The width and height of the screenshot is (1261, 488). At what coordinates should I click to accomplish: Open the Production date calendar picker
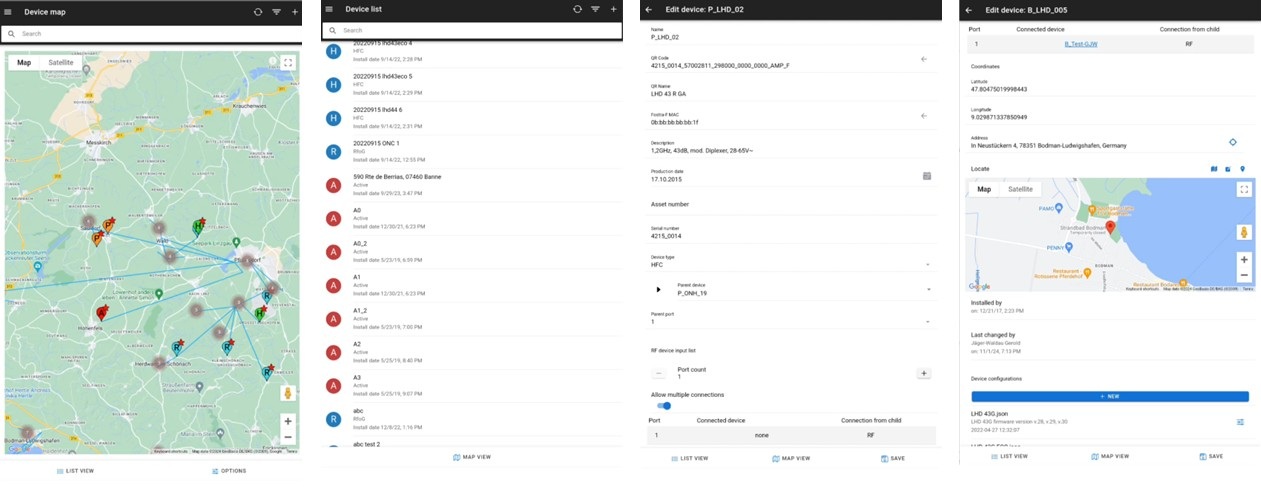926,176
